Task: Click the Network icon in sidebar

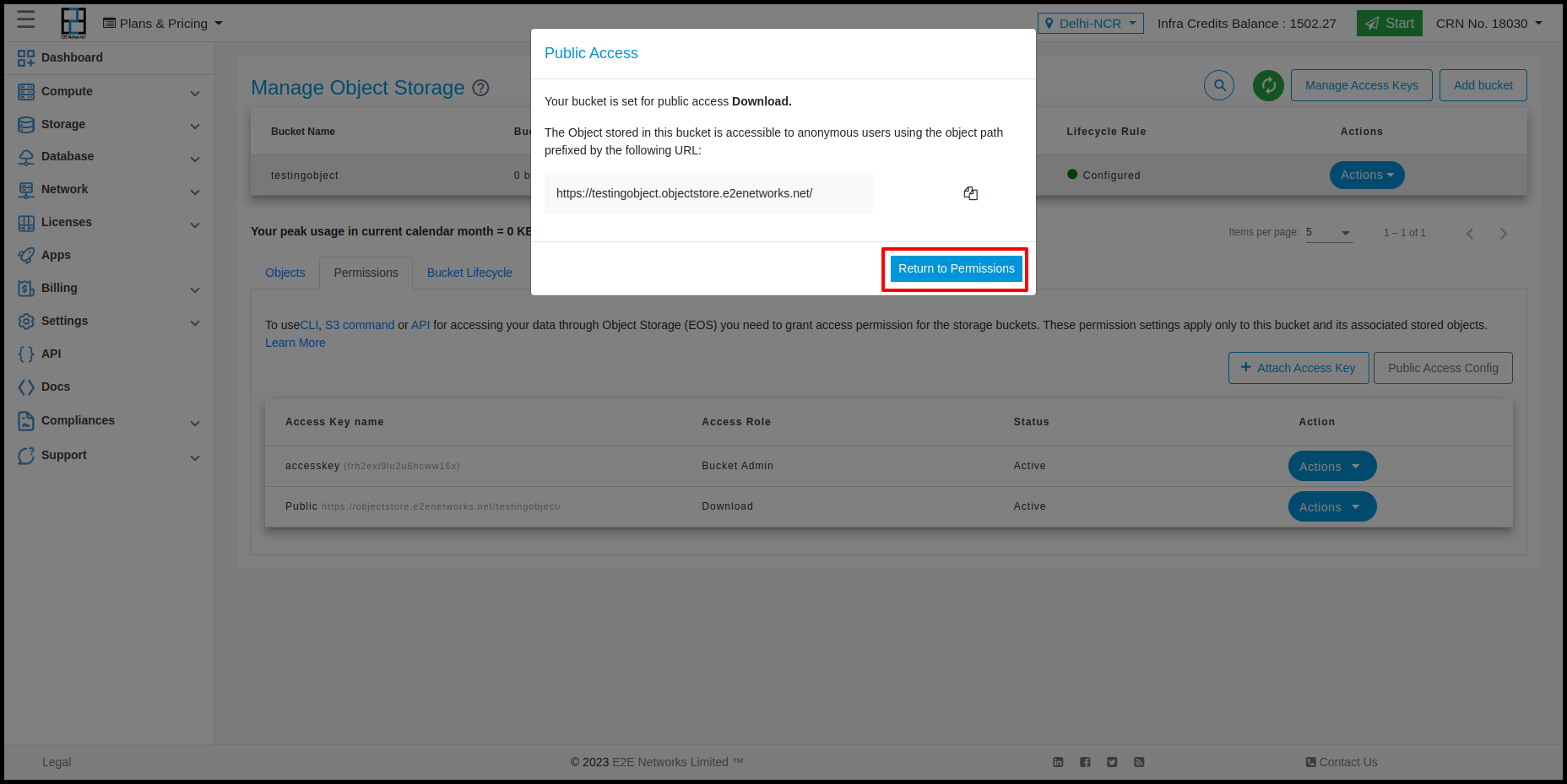Action: coord(26,190)
